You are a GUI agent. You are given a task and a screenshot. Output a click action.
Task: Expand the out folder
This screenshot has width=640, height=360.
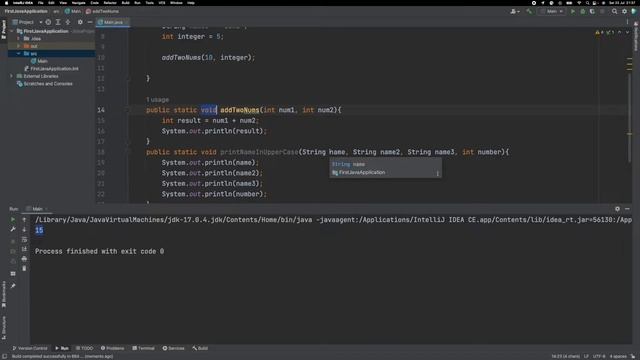pyautogui.click(x=18, y=46)
